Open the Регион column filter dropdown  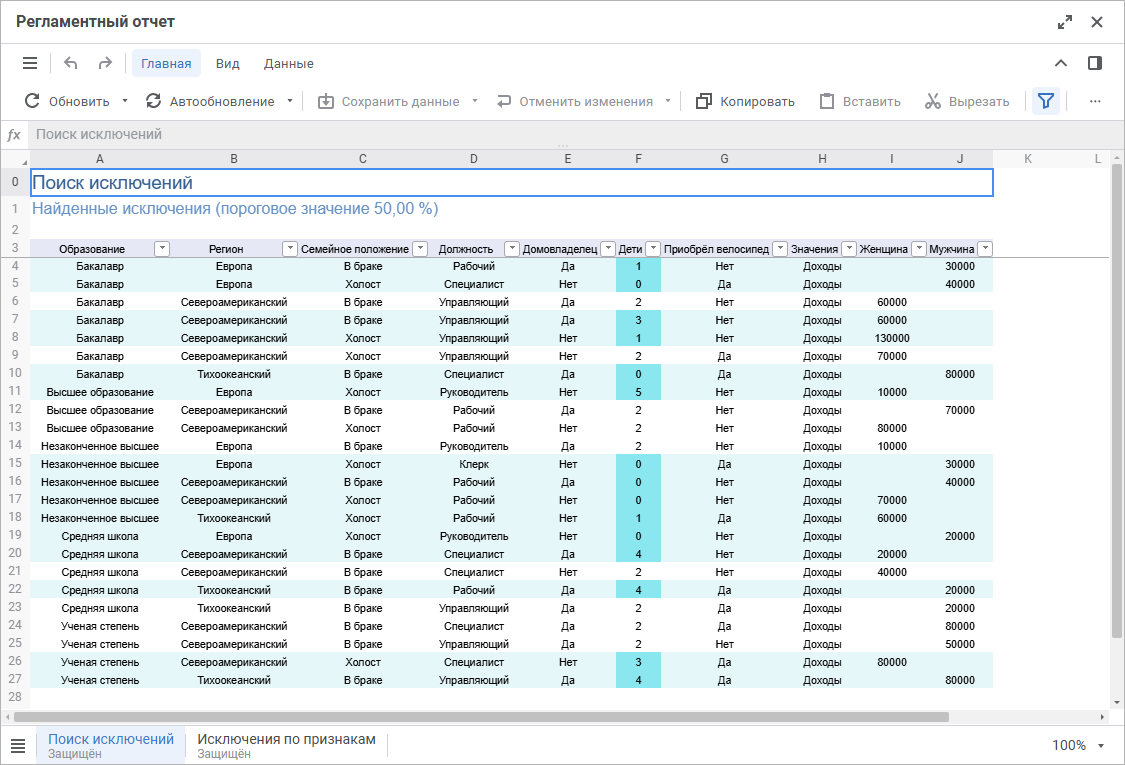[x=290, y=249]
